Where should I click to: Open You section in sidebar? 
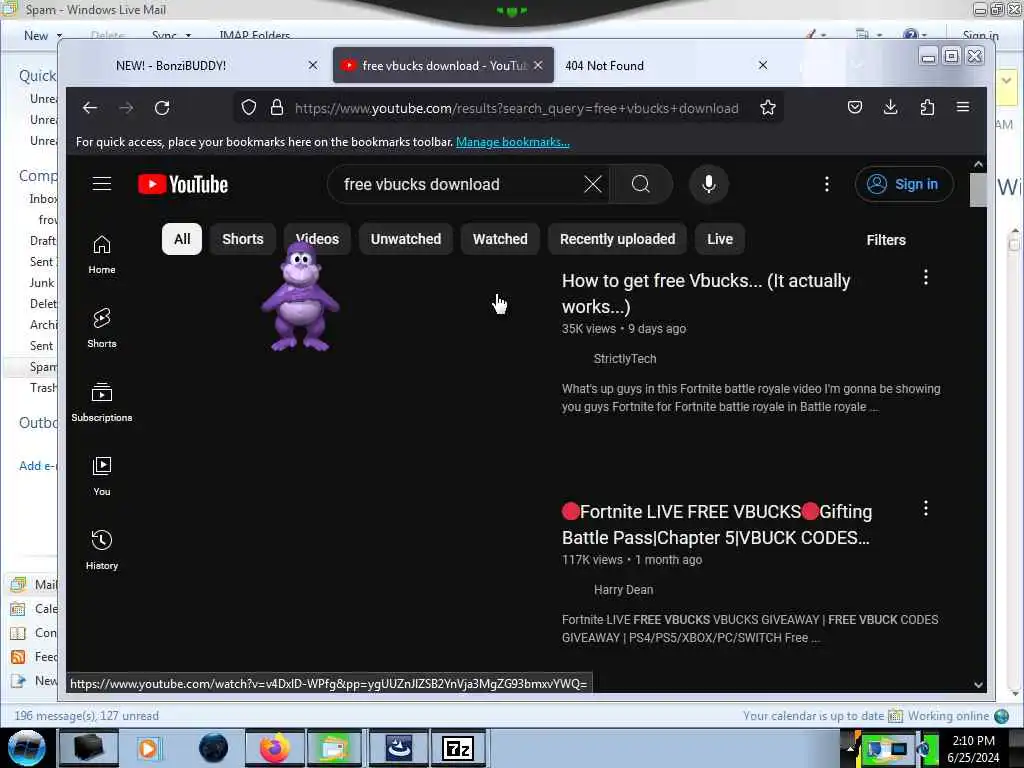coord(102,477)
